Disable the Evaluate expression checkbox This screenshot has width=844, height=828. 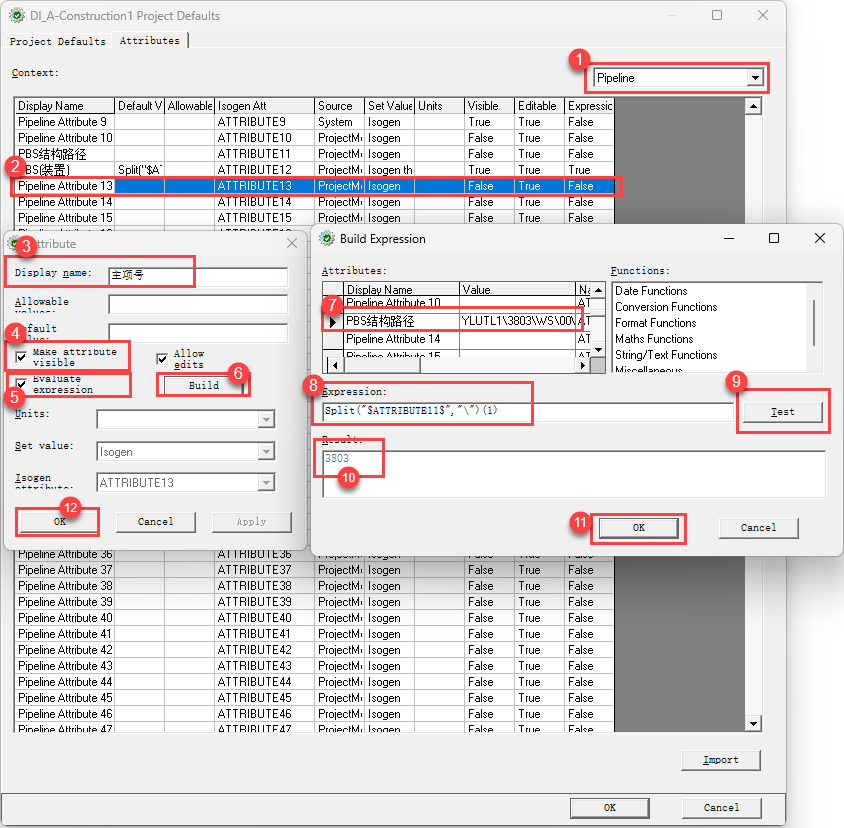coord(21,384)
